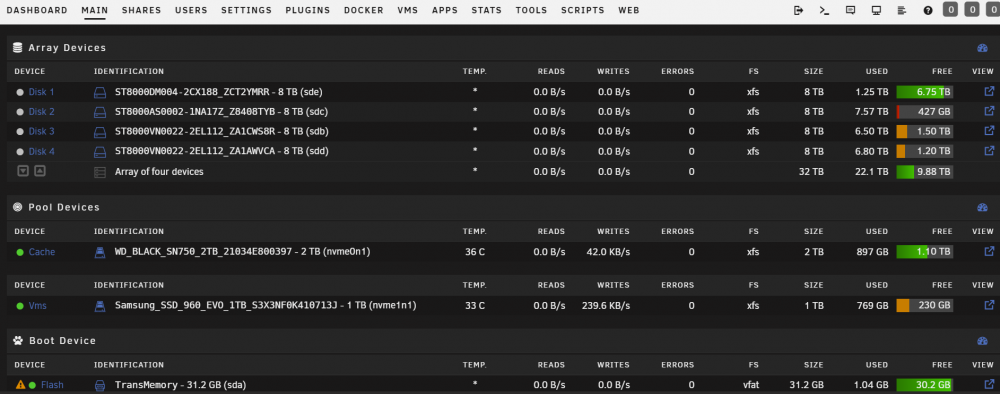Screen dimensions: 1000x394
Task: Open the Scripts tab
Action: (x=583, y=10)
